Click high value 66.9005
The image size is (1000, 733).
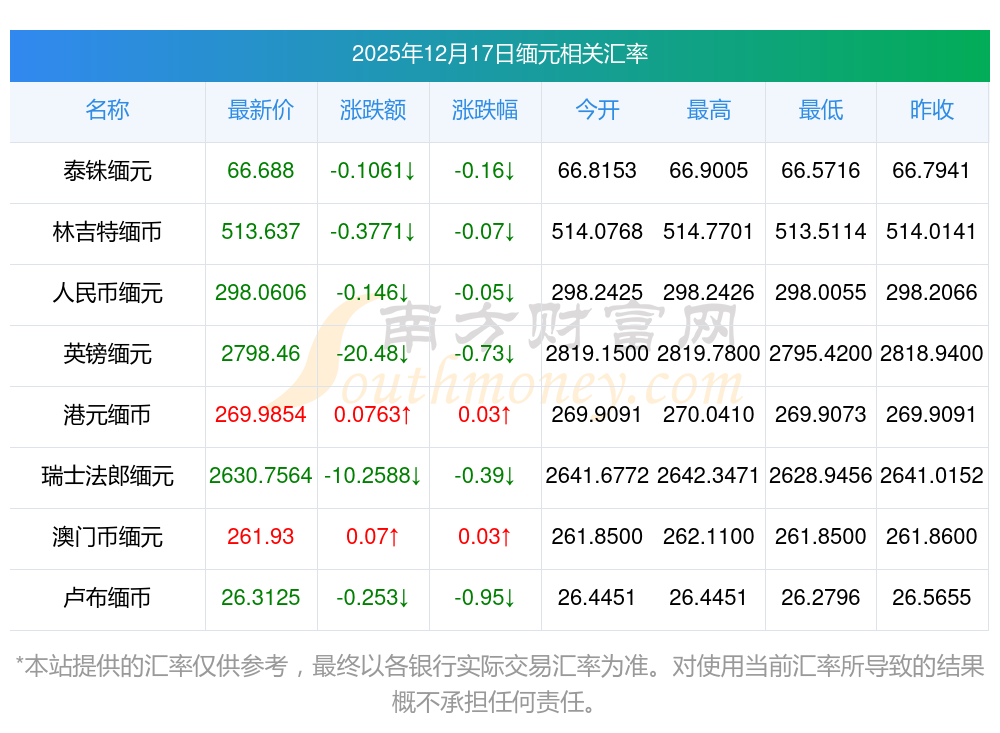pyautogui.click(x=709, y=170)
